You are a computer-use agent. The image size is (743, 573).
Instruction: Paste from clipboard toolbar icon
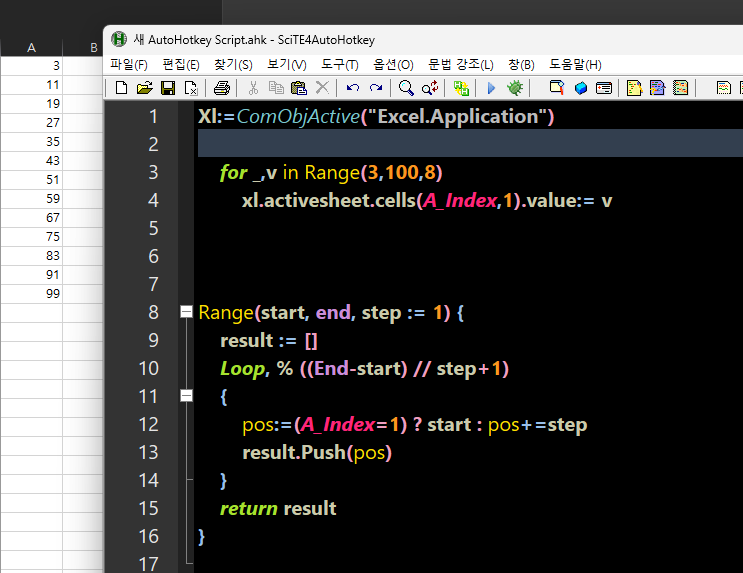click(299, 88)
